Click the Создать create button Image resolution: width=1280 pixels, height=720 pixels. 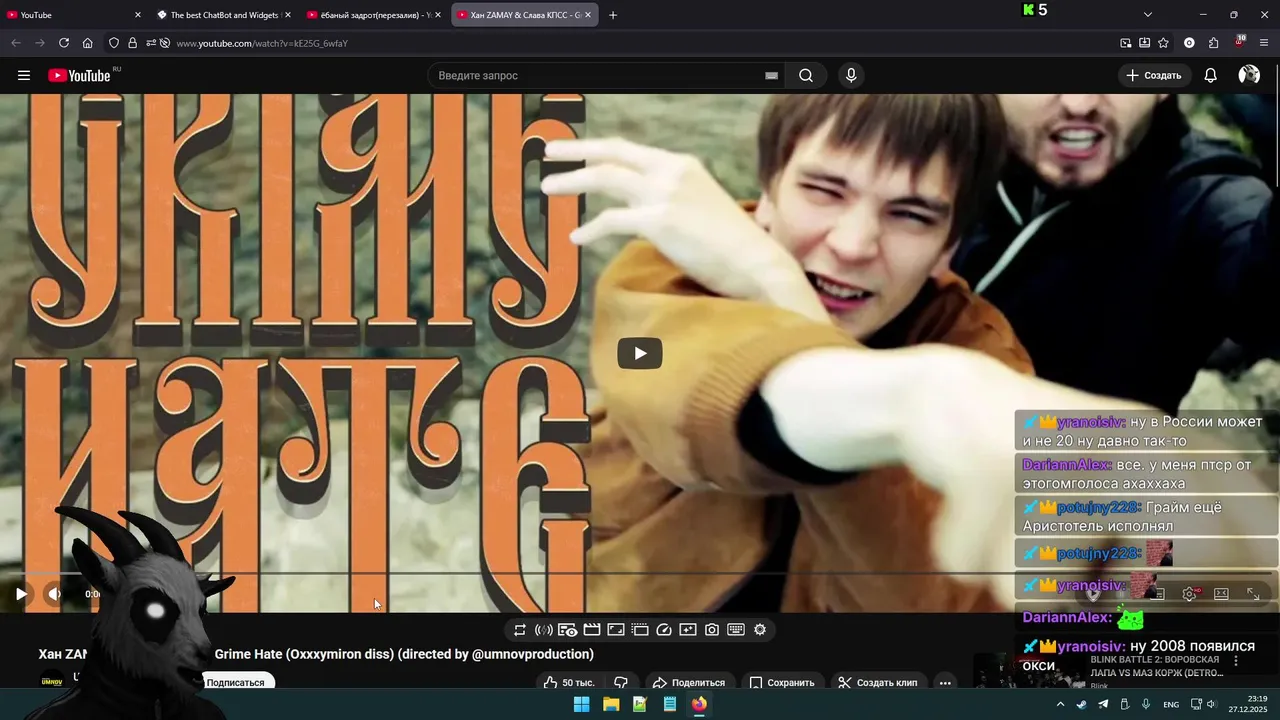point(1154,75)
